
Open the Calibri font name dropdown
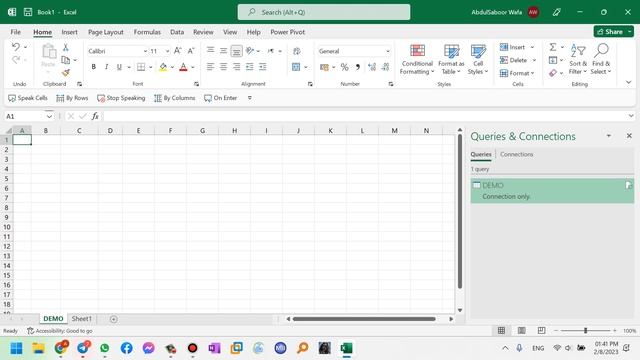(x=145, y=51)
